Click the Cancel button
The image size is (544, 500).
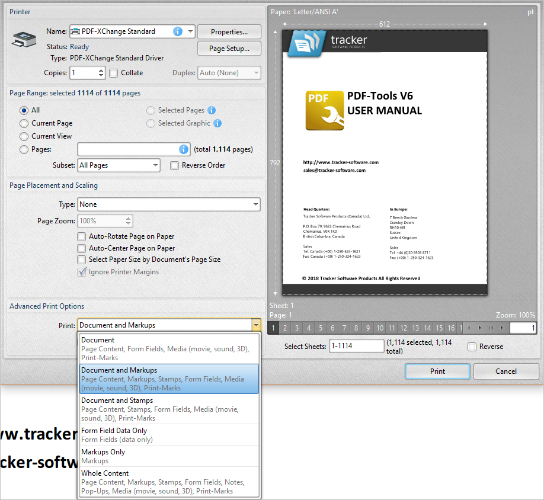506,371
